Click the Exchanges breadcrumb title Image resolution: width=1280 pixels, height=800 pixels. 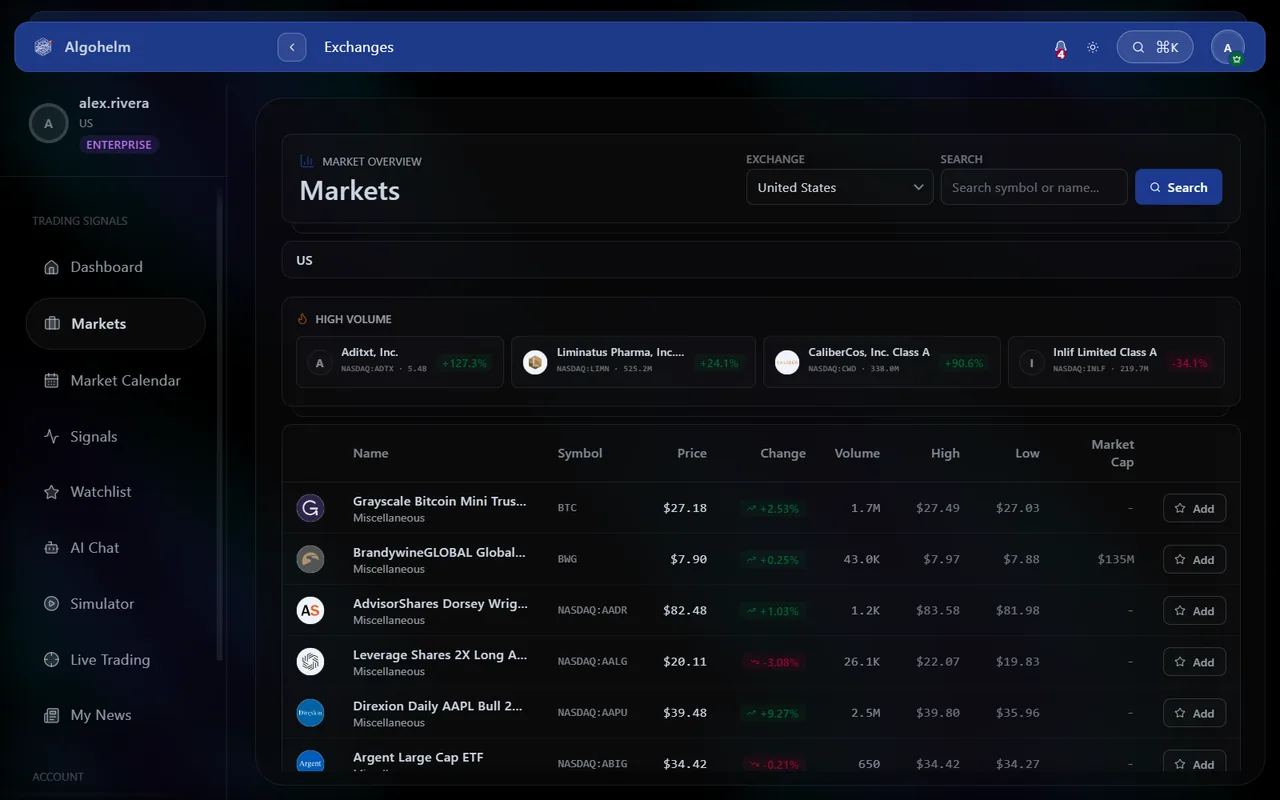(x=359, y=47)
